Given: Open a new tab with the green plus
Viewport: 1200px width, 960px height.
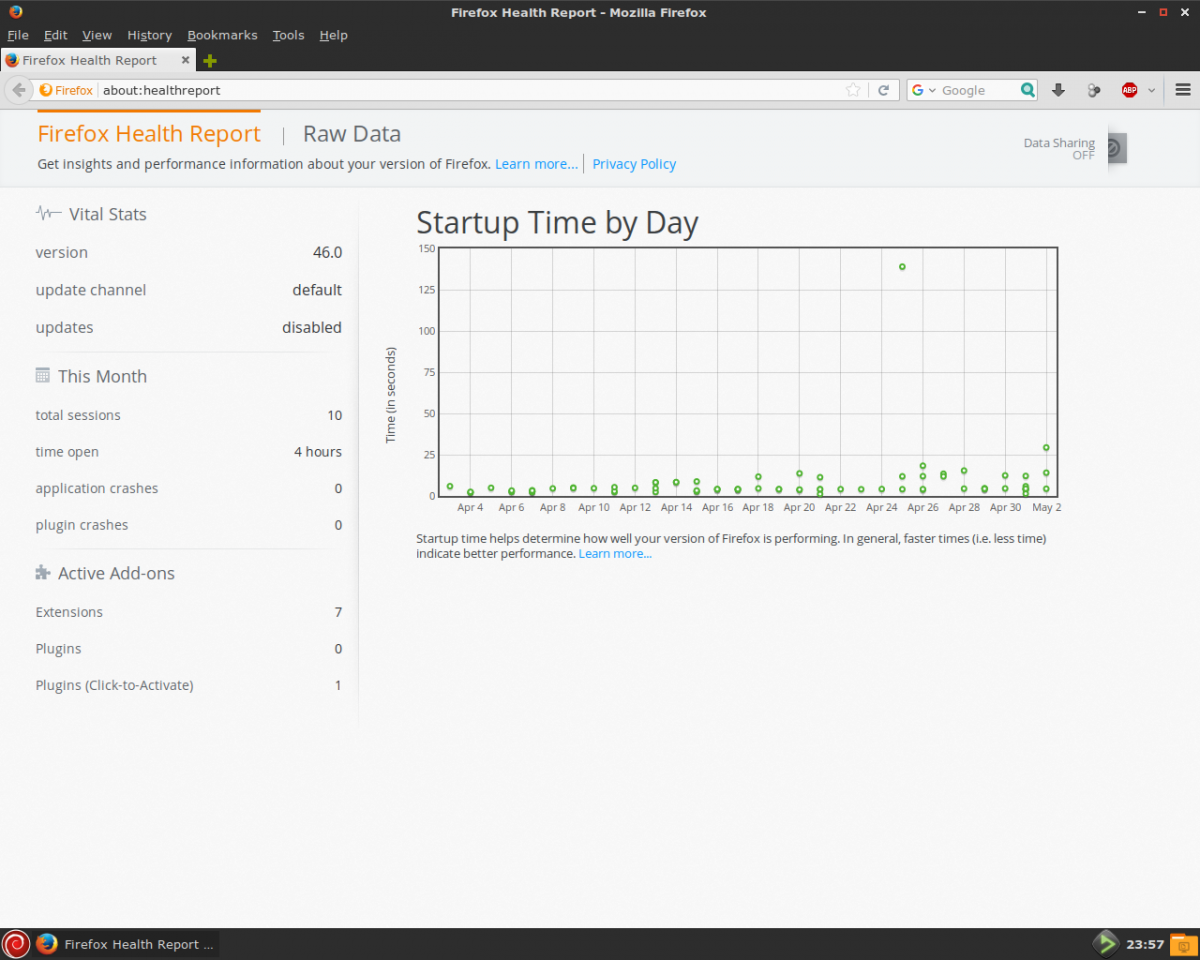Looking at the screenshot, I should coord(209,60).
